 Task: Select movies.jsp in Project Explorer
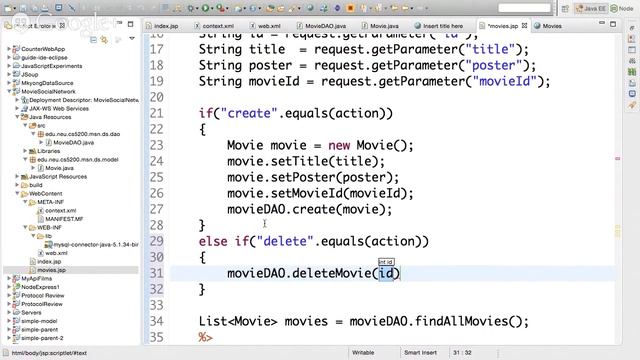click(51, 270)
